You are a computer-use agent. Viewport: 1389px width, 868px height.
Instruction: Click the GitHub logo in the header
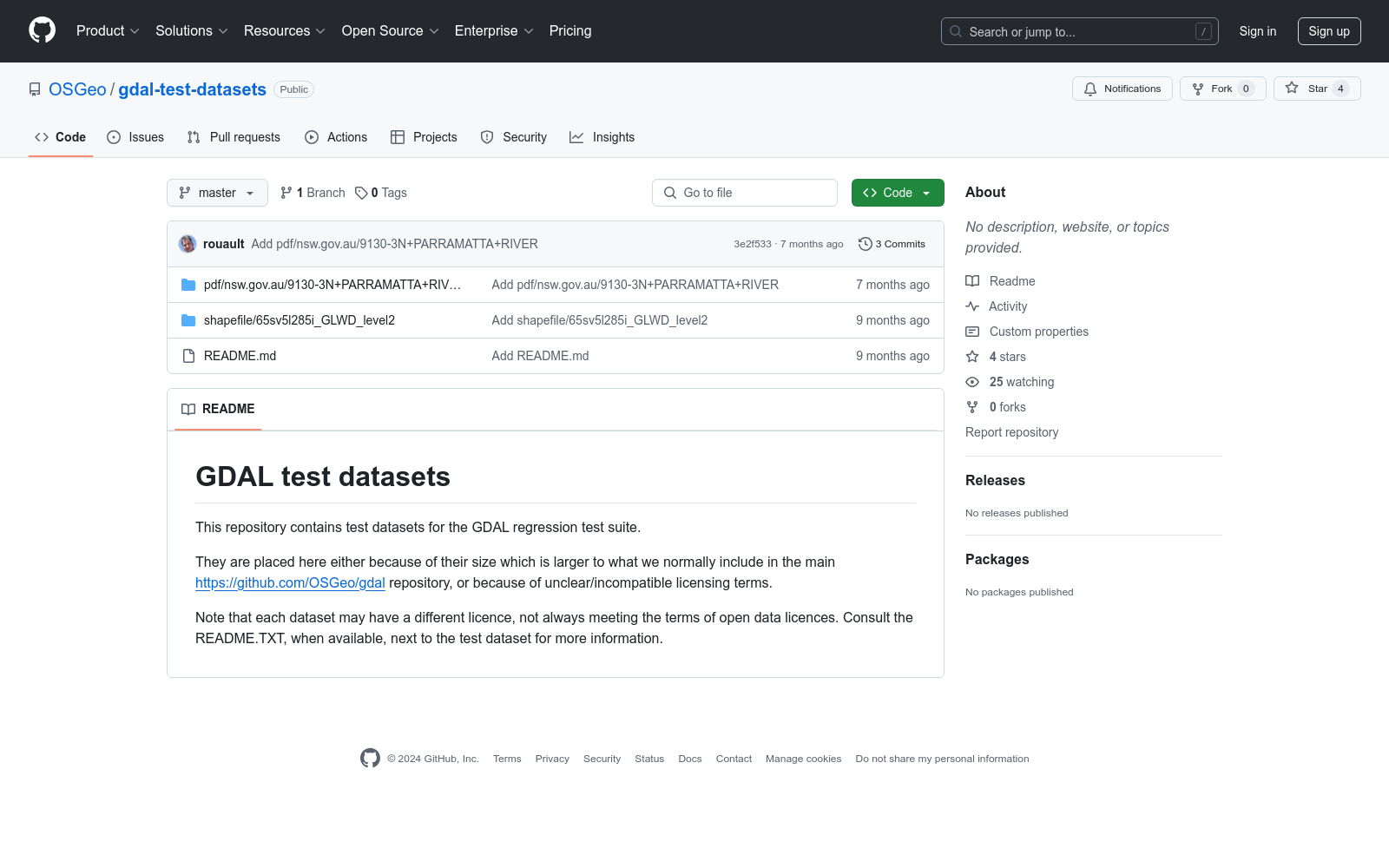coord(42,30)
